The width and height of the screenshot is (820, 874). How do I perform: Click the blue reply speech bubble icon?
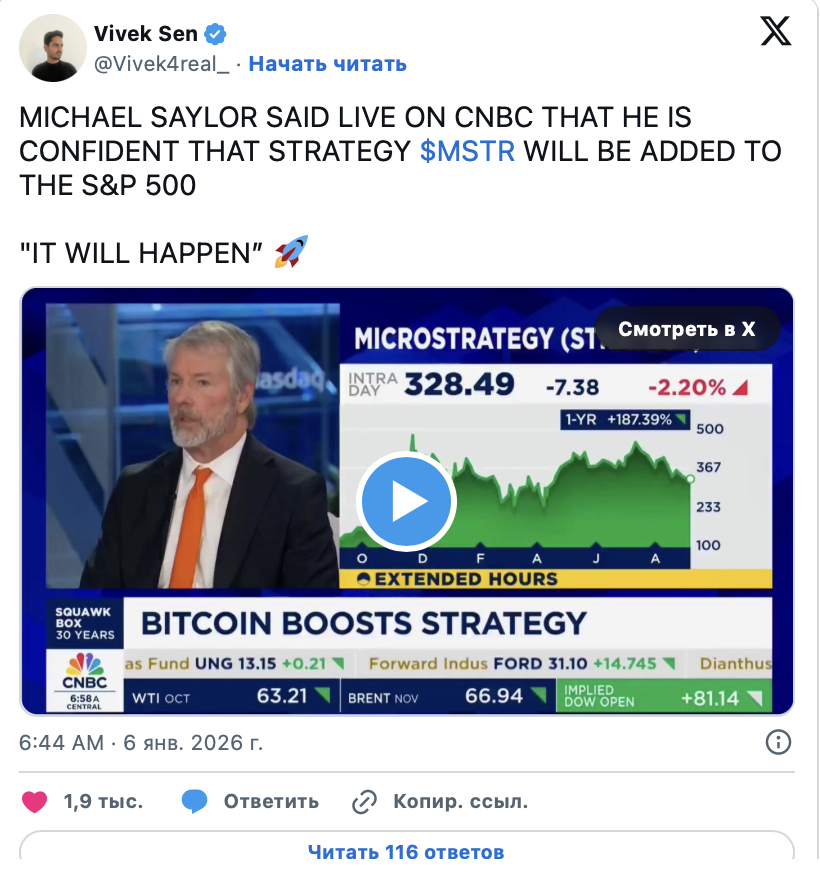click(195, 802)
